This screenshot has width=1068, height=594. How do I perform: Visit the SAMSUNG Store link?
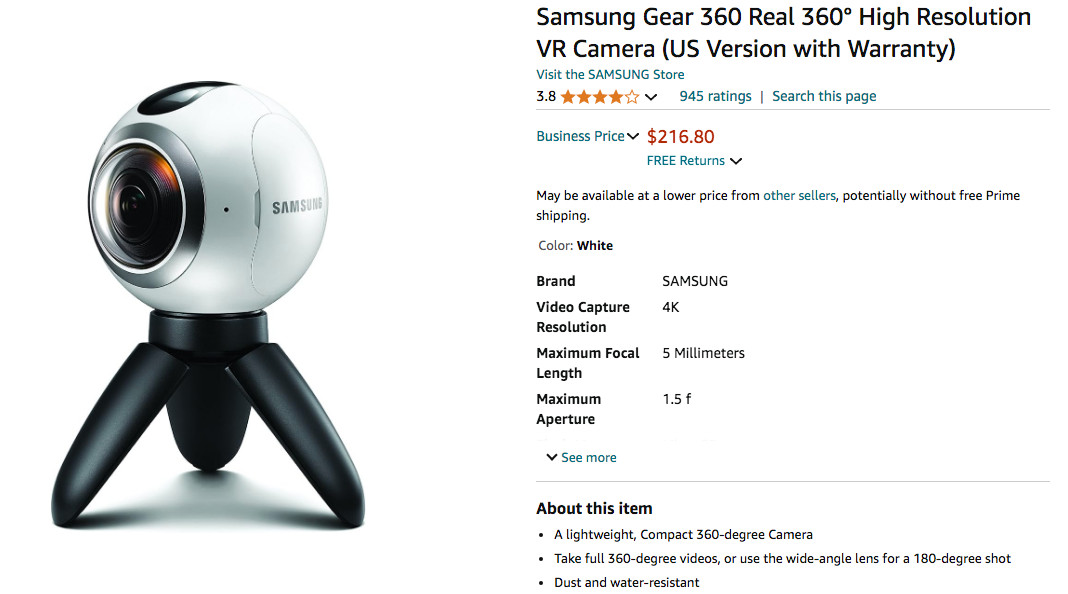(610, 74)
